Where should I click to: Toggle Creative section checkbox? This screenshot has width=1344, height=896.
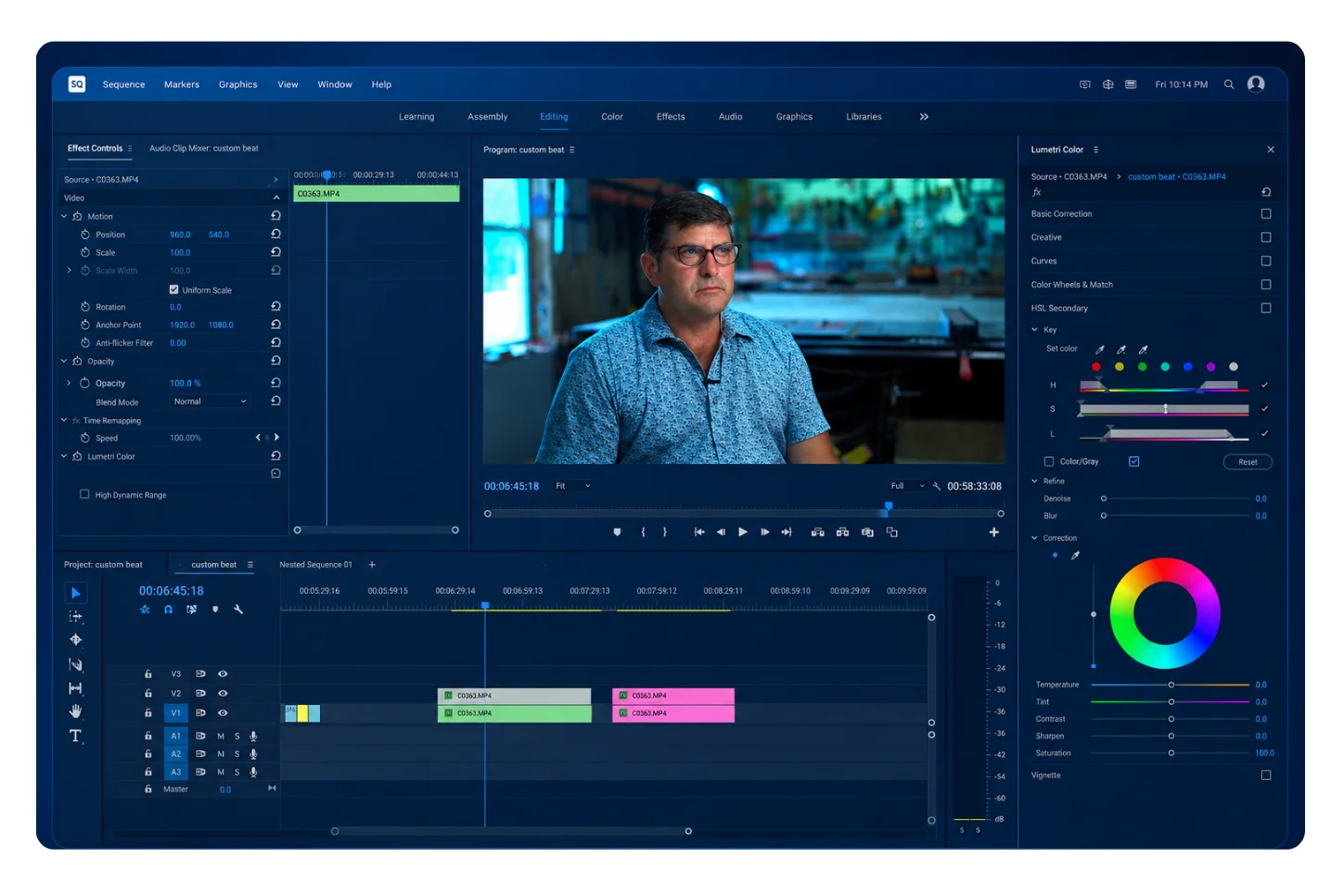[x=1266, y=237]
